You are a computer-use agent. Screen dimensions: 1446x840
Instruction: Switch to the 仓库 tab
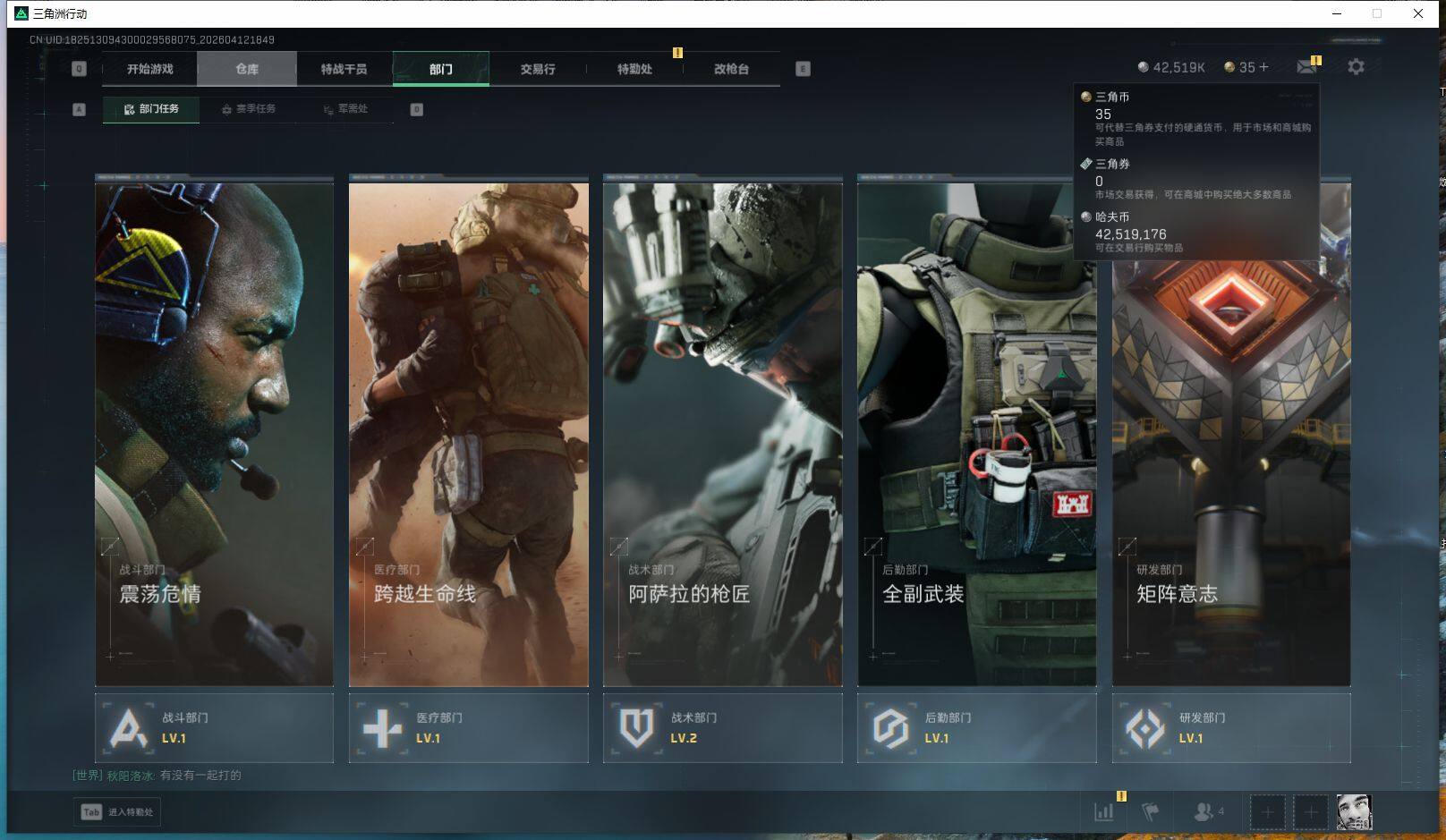[247, 69]
